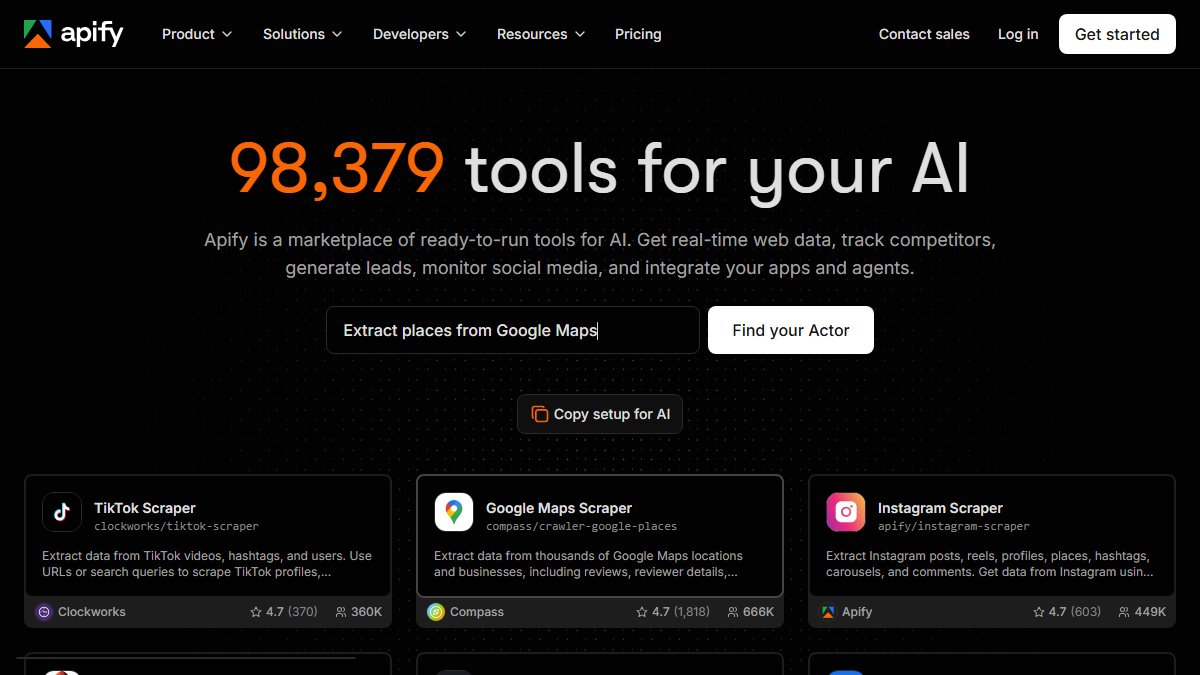Open the Instagram Scraper title link
This screenshot has width=1200, height=675.
click(x=940, y=508)
